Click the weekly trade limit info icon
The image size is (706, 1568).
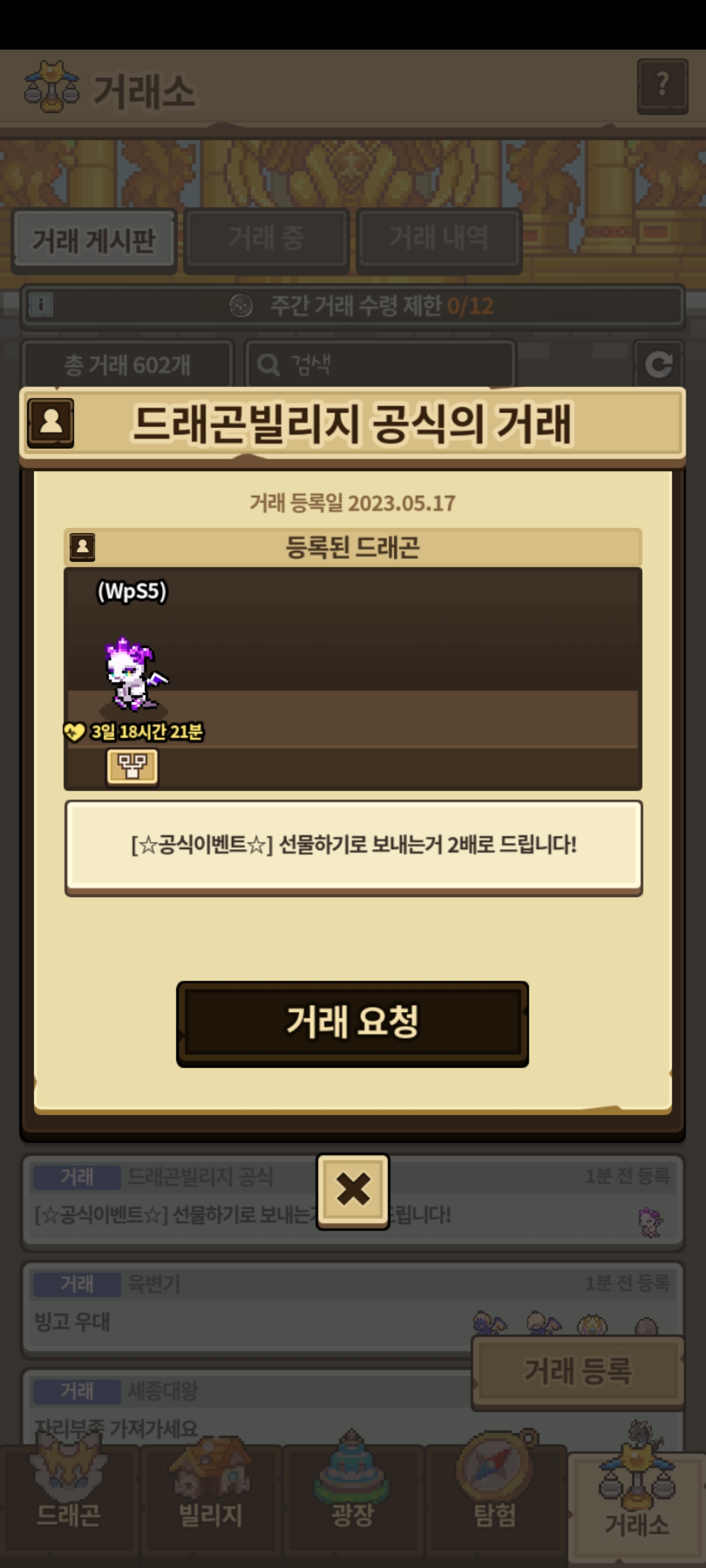(41, 305)
